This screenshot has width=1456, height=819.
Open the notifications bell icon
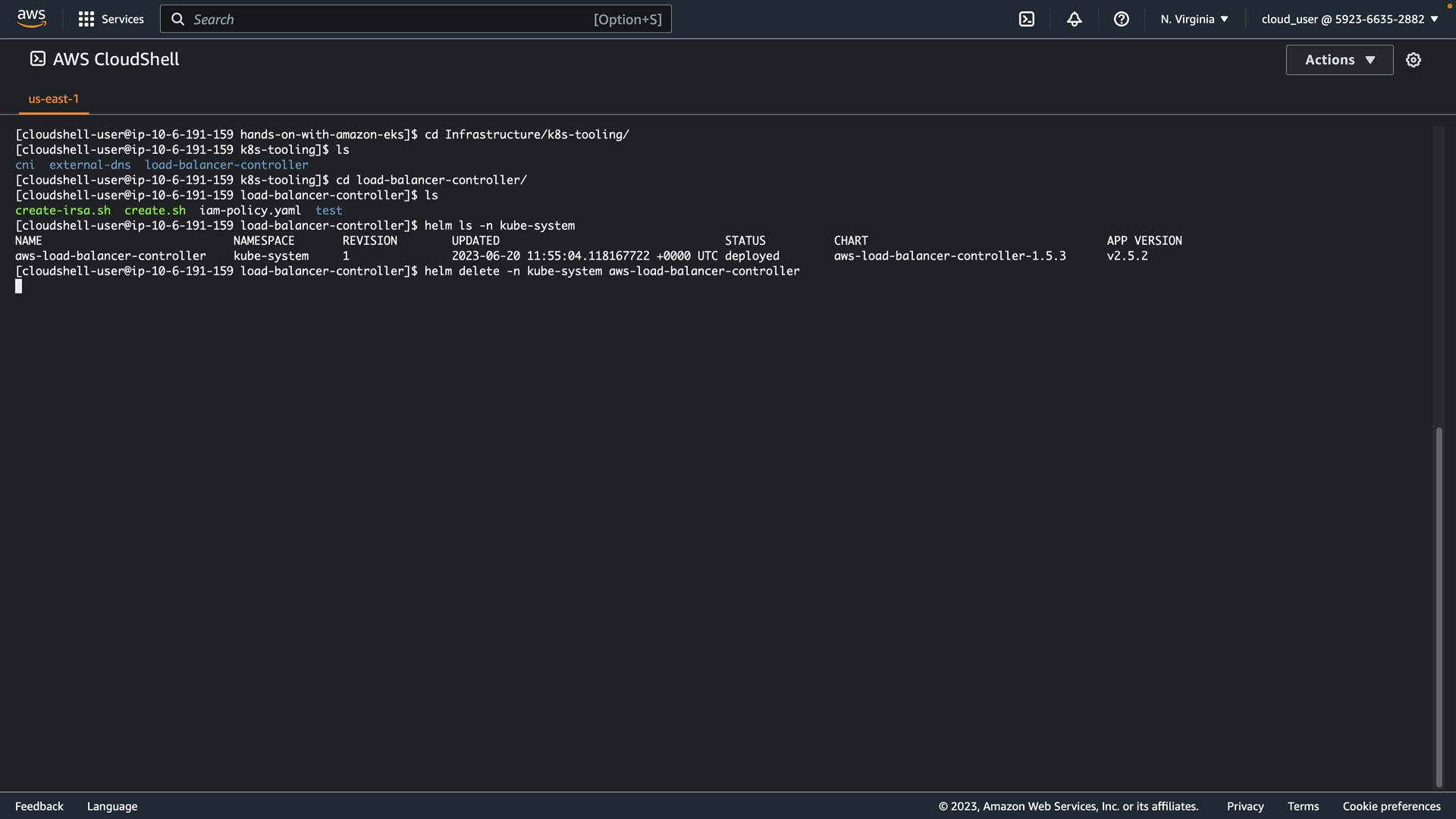[x=1074, y=19]
